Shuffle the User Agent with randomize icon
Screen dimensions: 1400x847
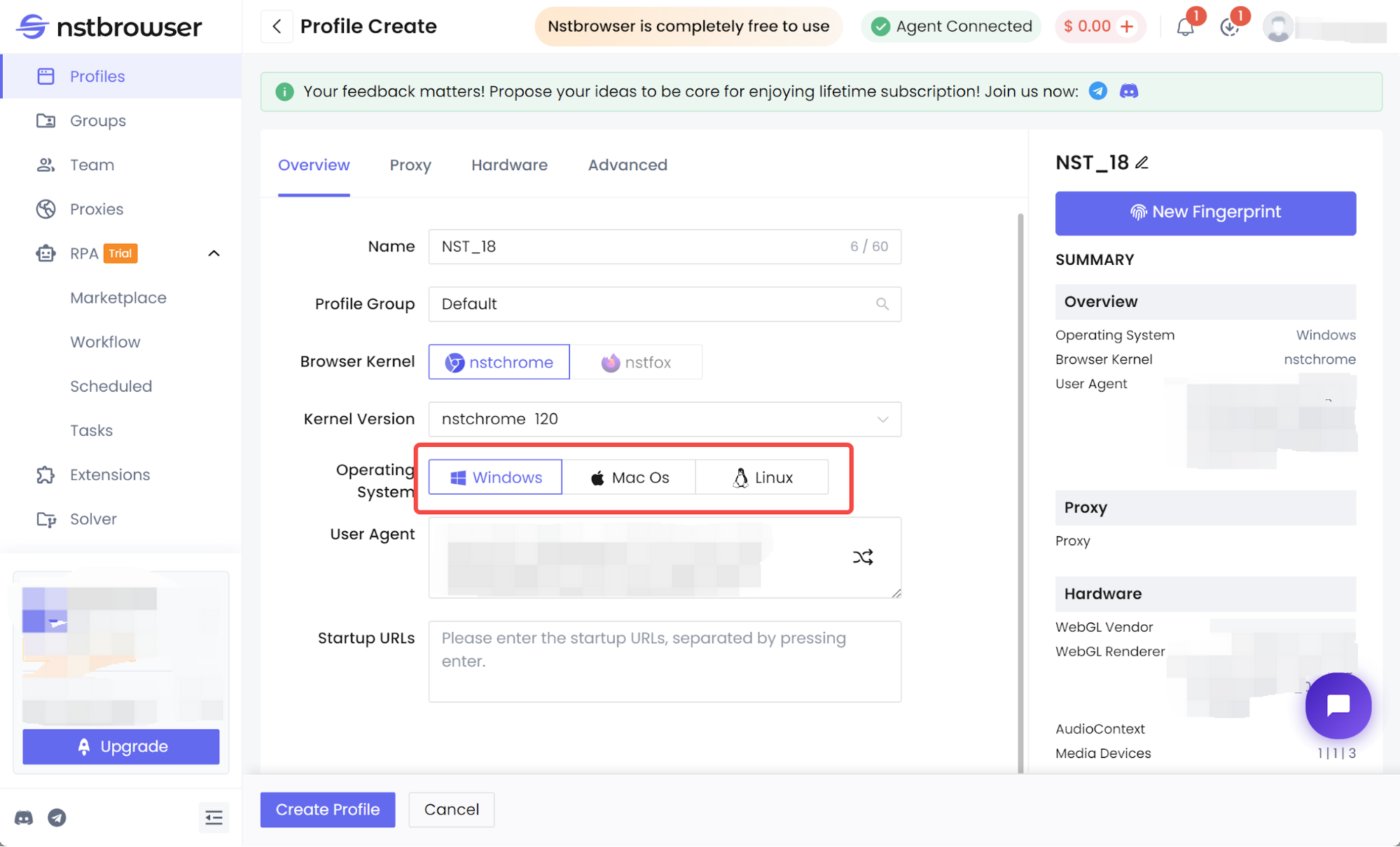pos(864,557)
